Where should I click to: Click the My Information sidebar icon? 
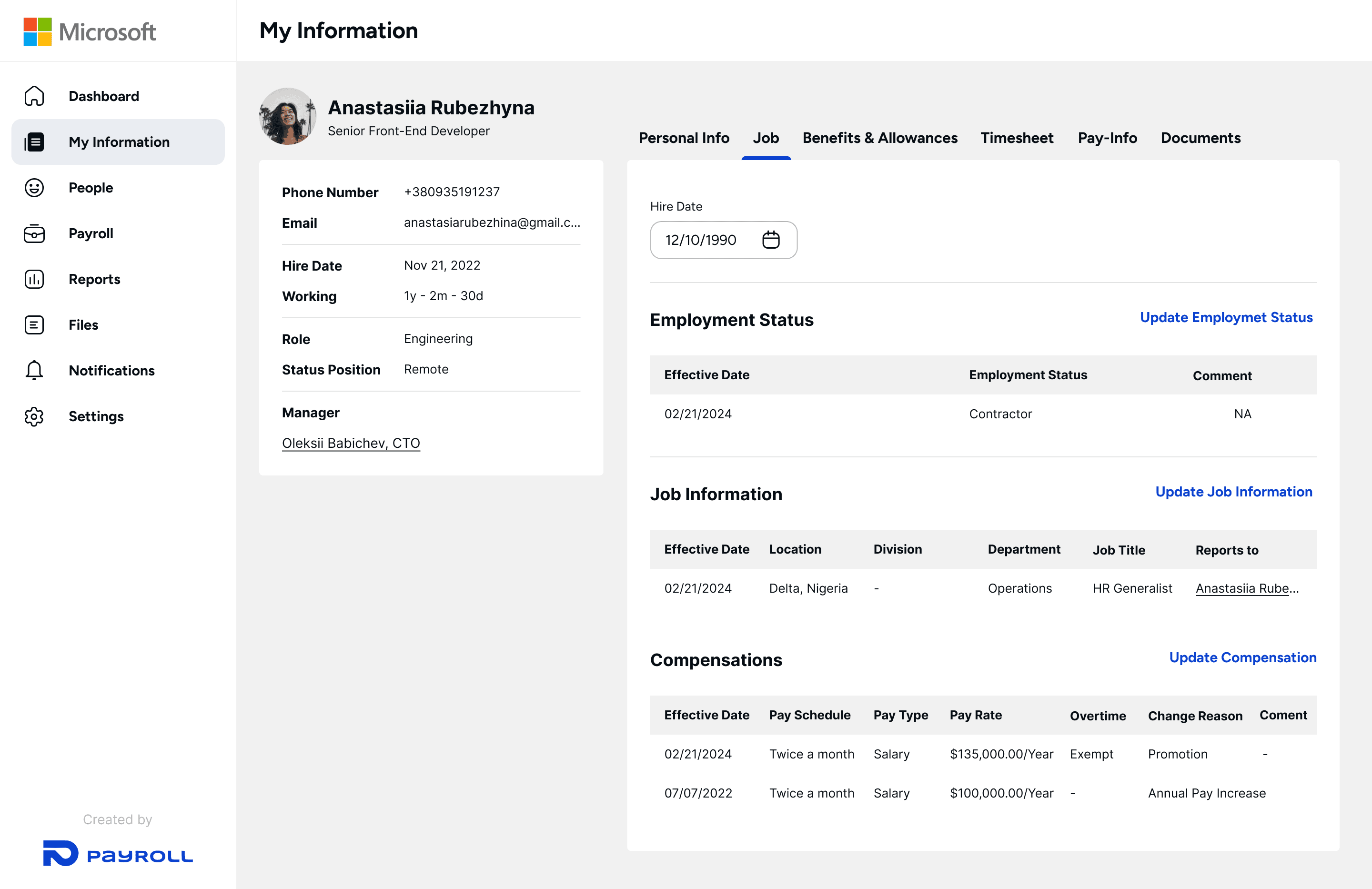pos(34,142)
